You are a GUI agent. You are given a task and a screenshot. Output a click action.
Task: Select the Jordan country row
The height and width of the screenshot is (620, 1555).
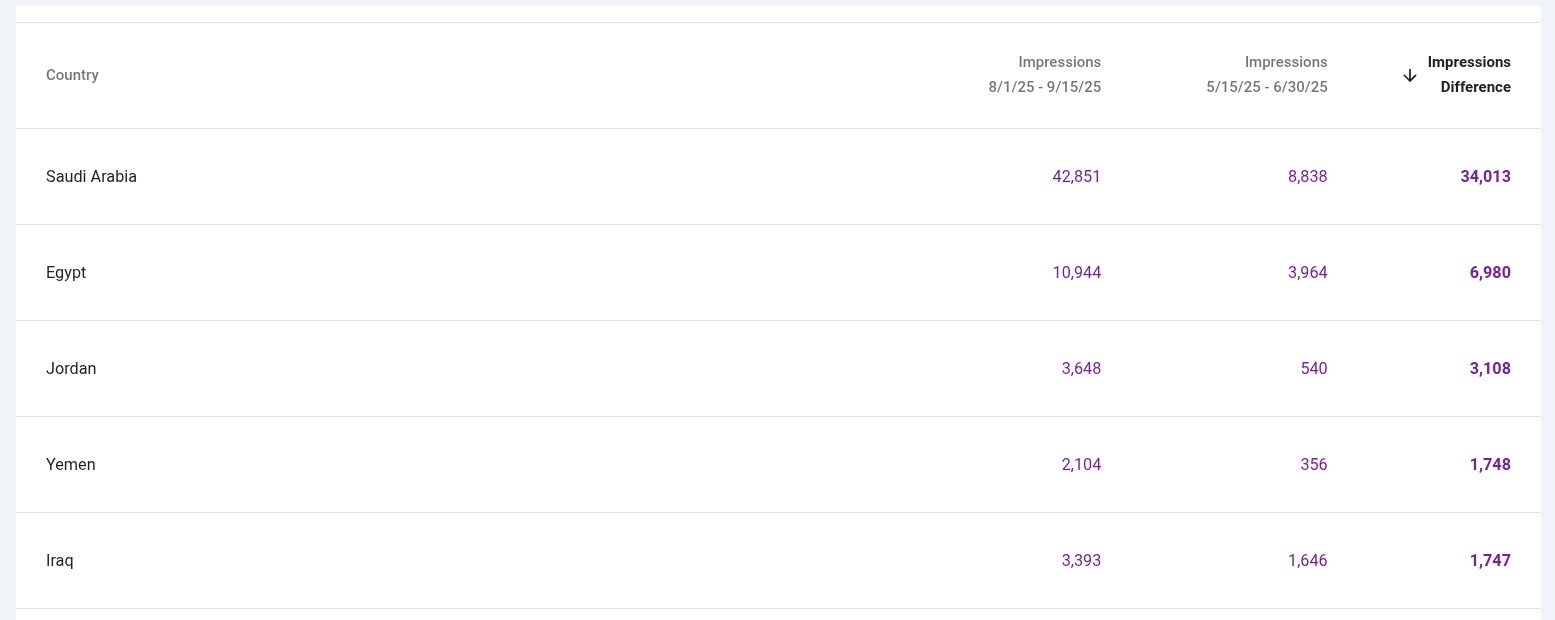(71, 369)
